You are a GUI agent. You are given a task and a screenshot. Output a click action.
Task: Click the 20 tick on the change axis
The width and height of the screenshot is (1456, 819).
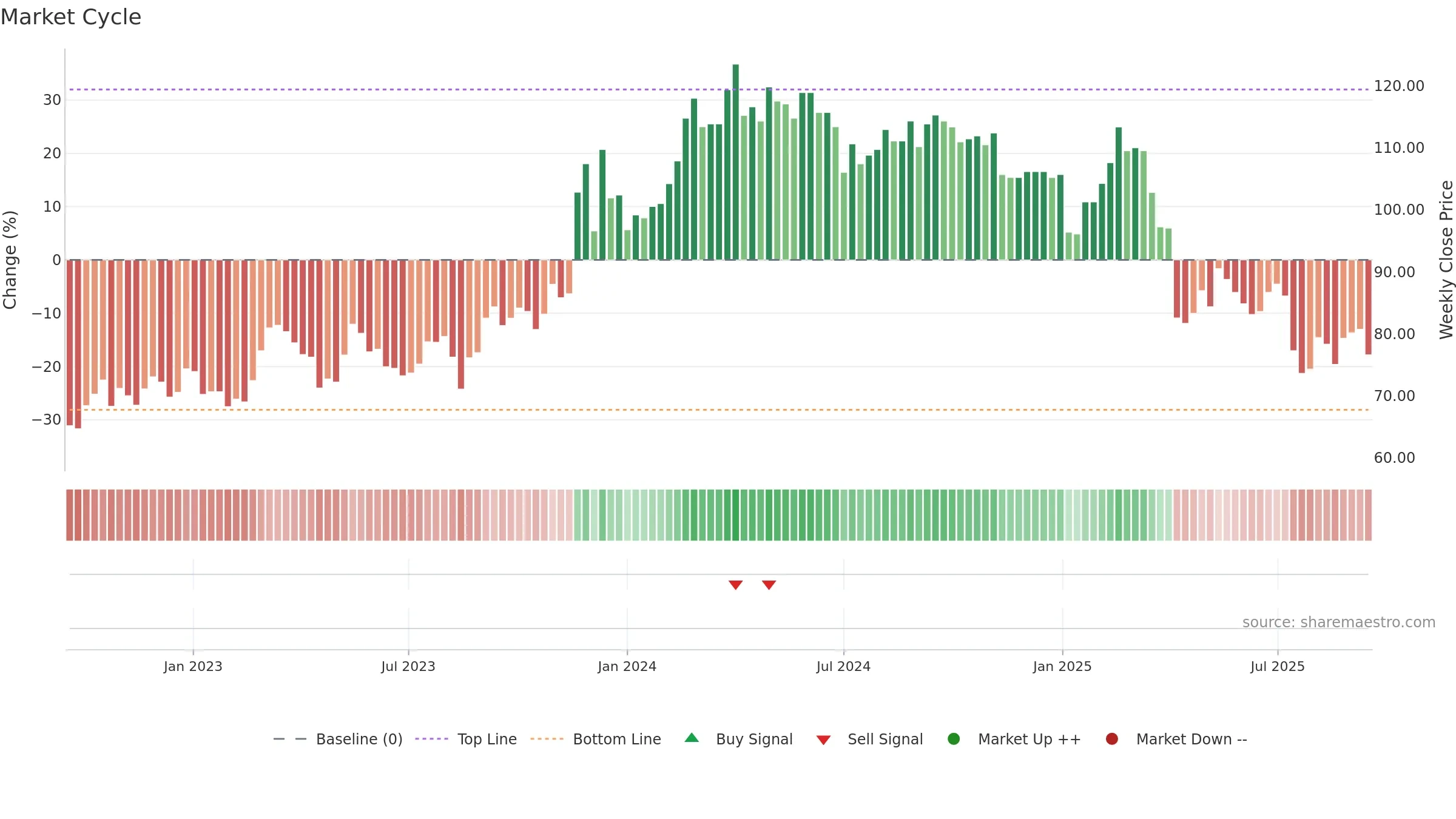[x=52, y=153]
